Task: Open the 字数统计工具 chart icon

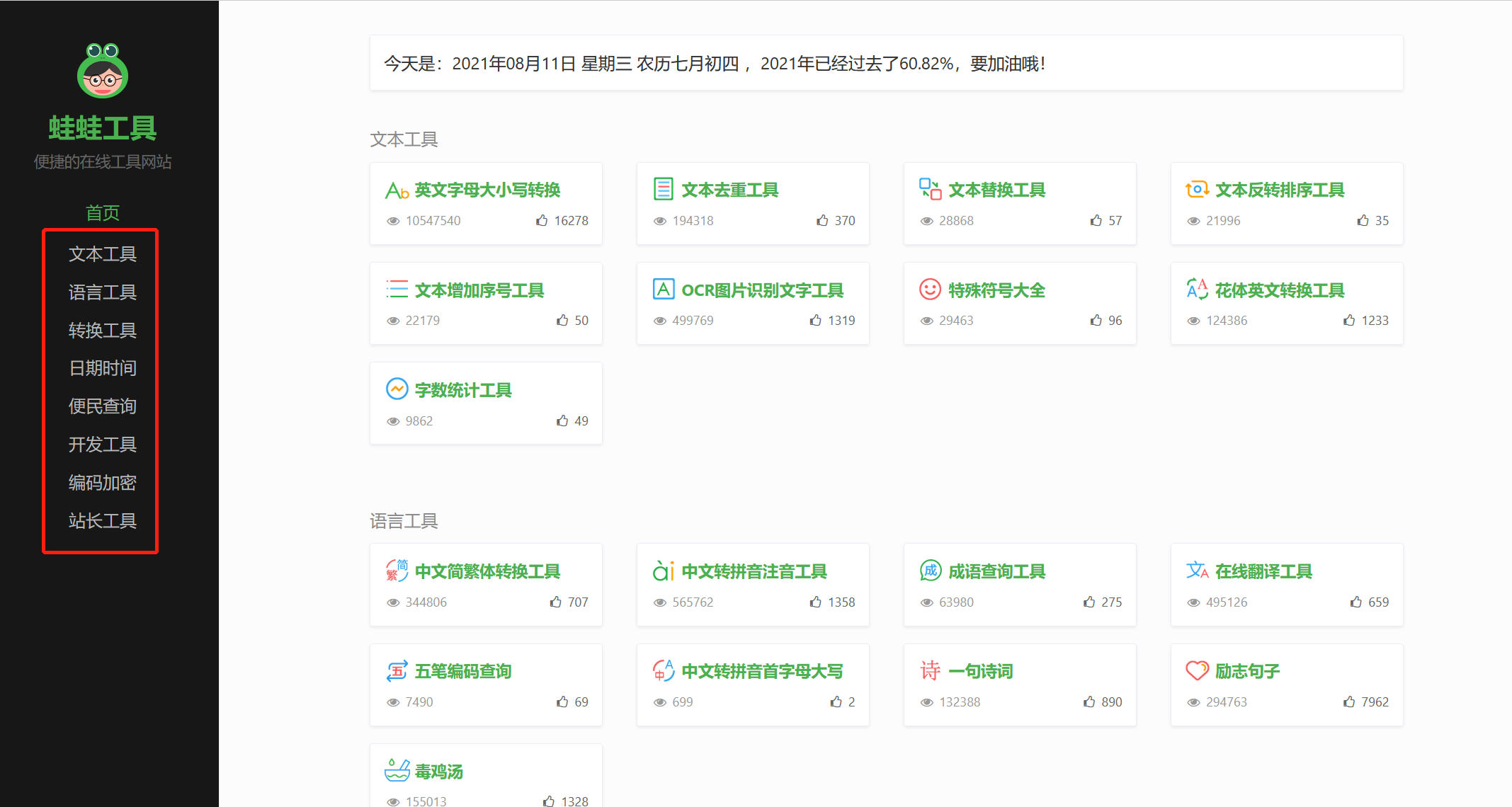Action: pyautogui.click(x=397, y=389)
